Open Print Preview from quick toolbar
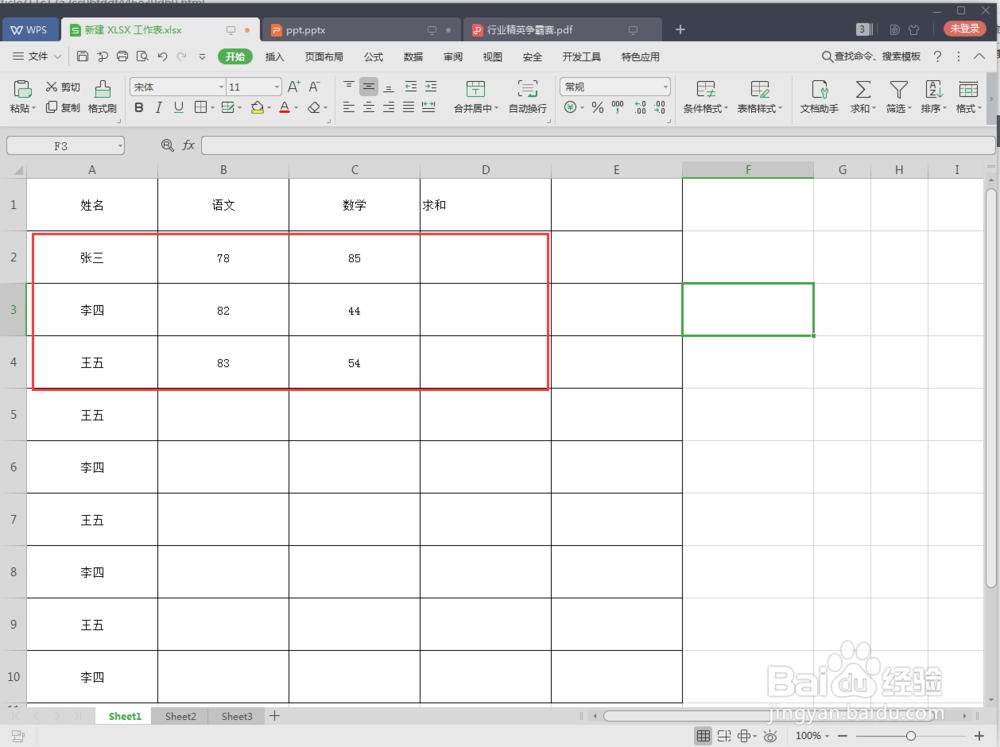 pos(142,57)
